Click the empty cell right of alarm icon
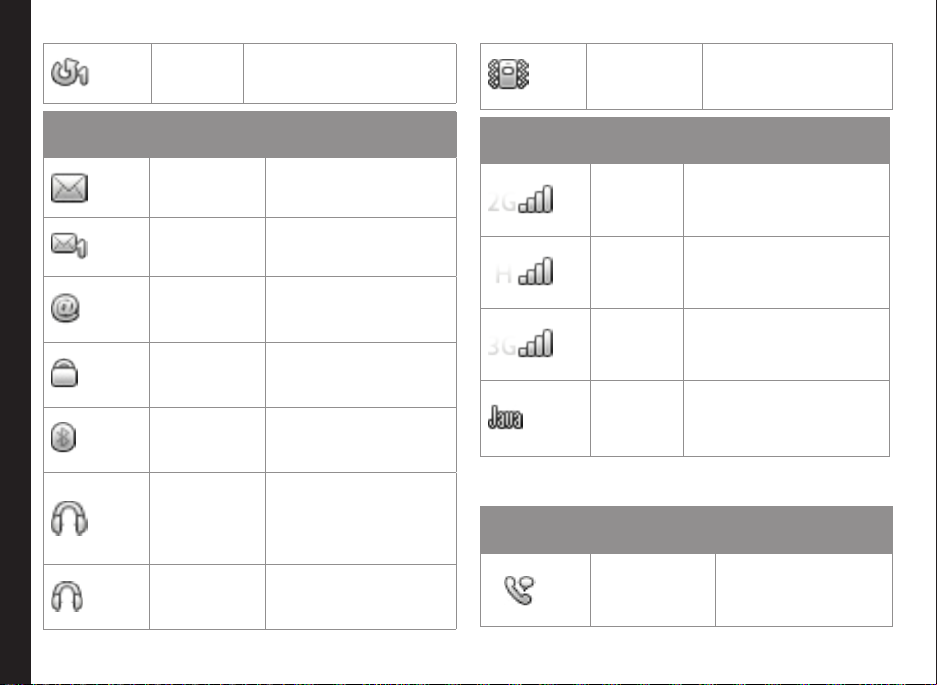This screenshot has height=685, width=937. coord(197,74)
